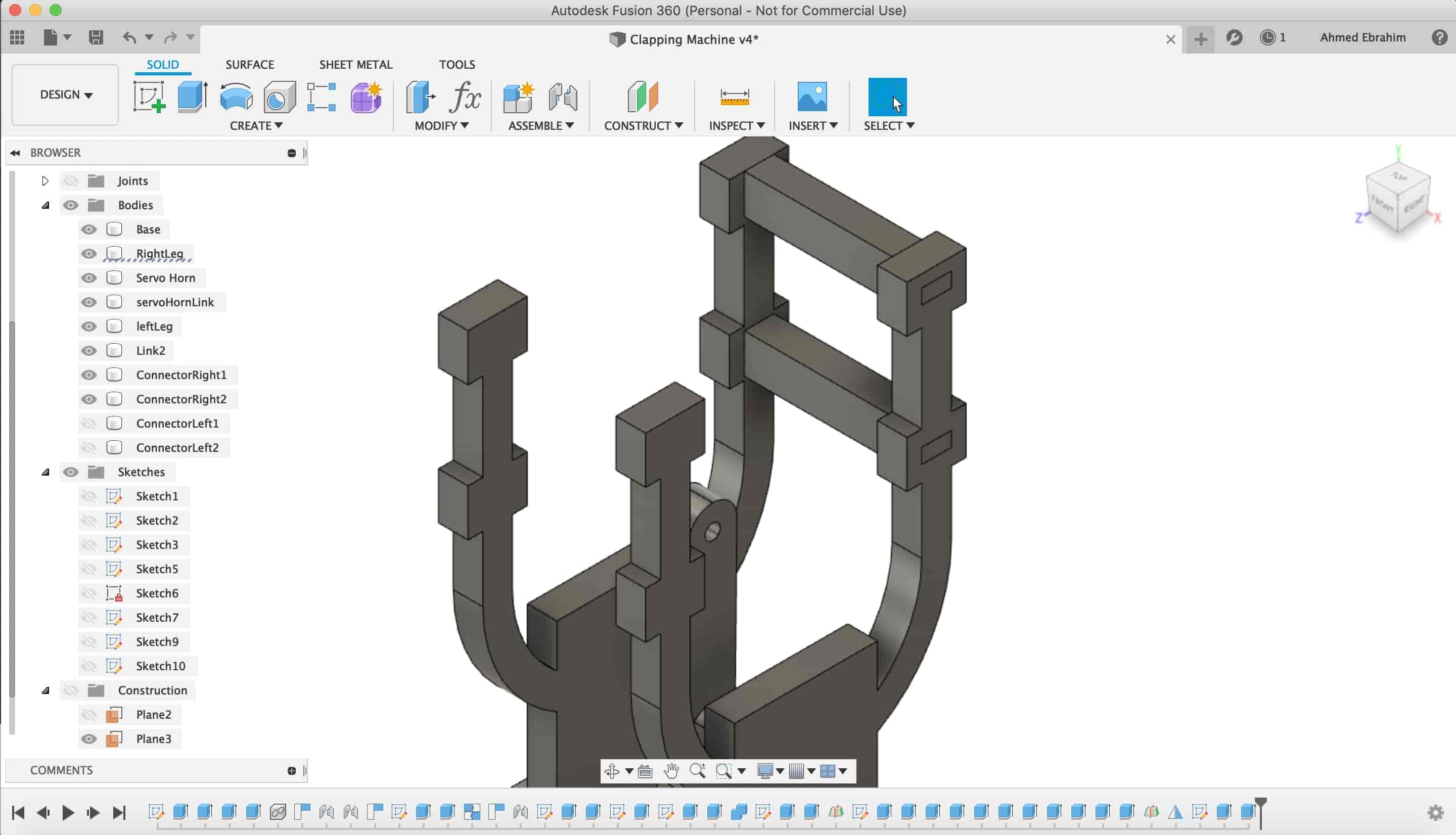Switch to the TOOLS tab
Screen dimensions: 1456x835
[457, 64]
